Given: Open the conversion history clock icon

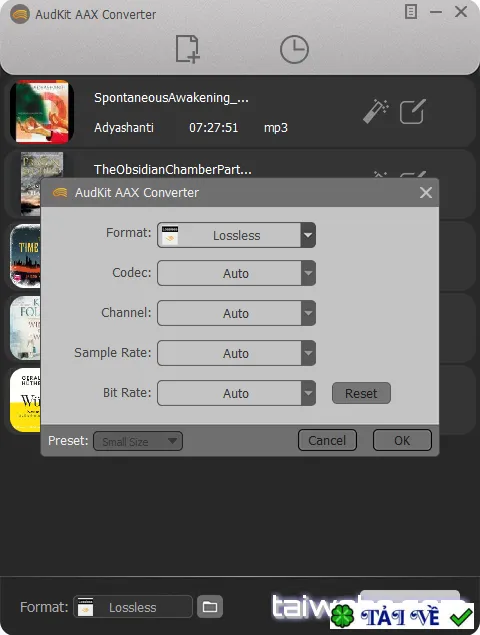Looking at the screenshot, I should [294, 49].
